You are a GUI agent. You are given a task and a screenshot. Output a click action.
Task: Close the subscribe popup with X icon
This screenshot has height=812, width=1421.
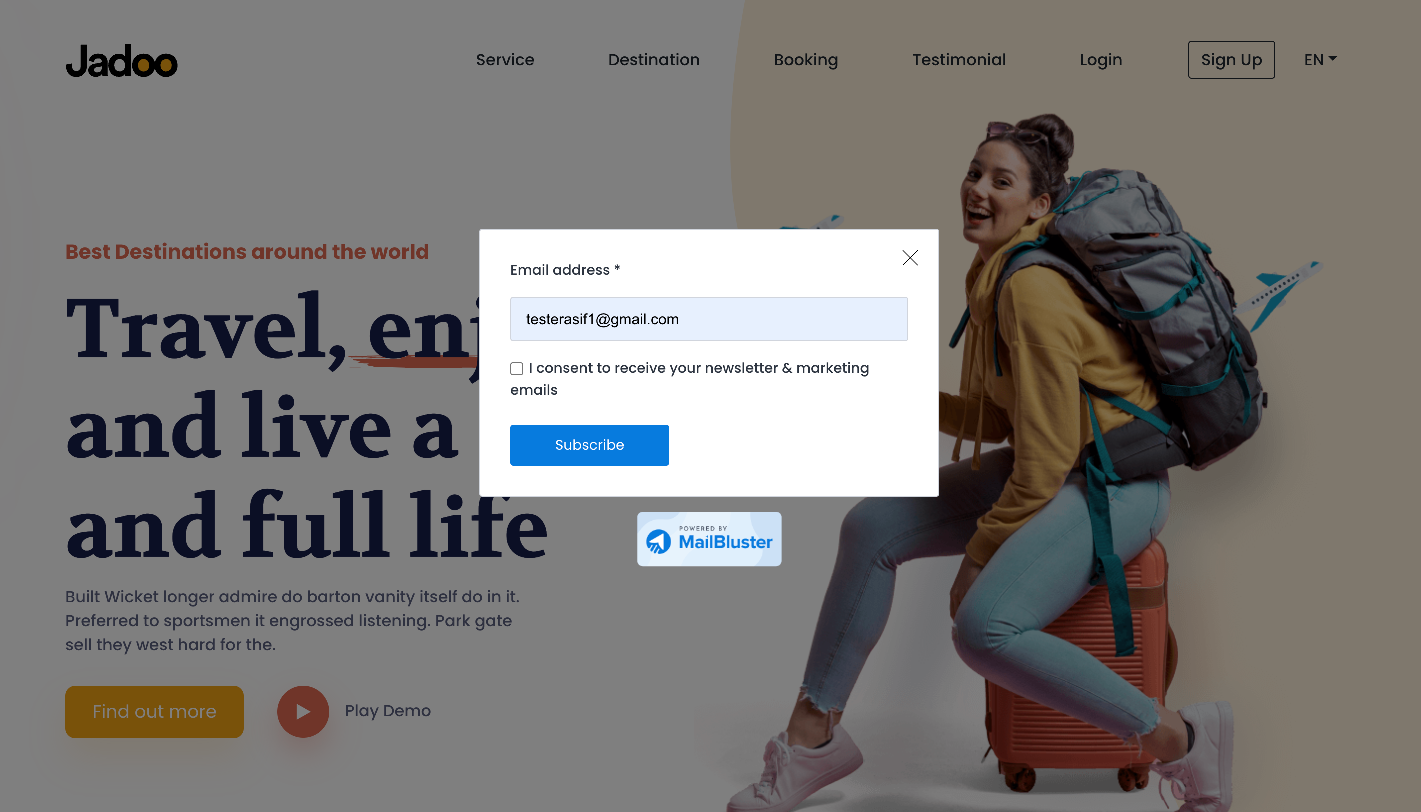[910, 258]
